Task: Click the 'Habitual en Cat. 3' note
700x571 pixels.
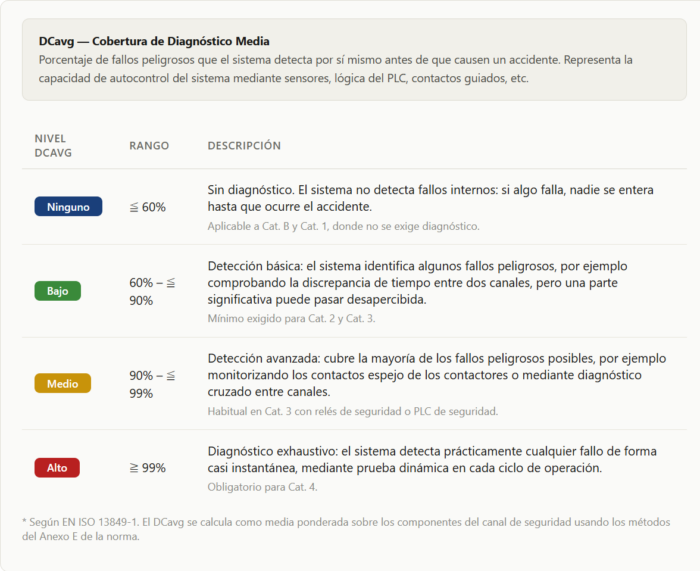Action: tap(353, 411)
